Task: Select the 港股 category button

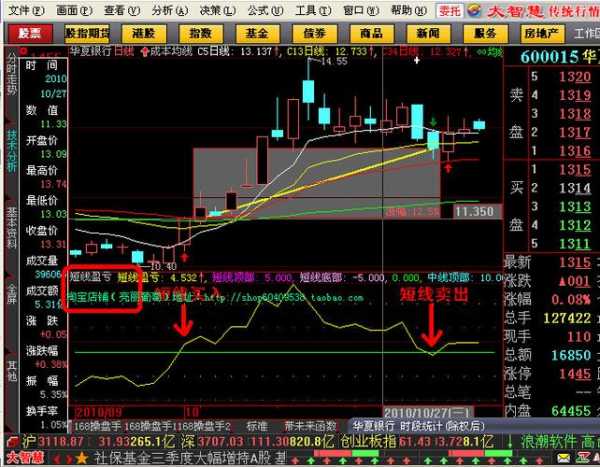Action: click(x=144, y=34)
